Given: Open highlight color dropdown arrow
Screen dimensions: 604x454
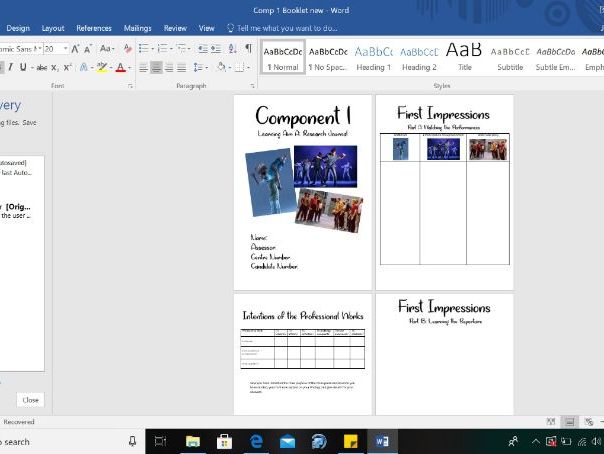Looking at the screenshot, I should click(x=111, y=68).
